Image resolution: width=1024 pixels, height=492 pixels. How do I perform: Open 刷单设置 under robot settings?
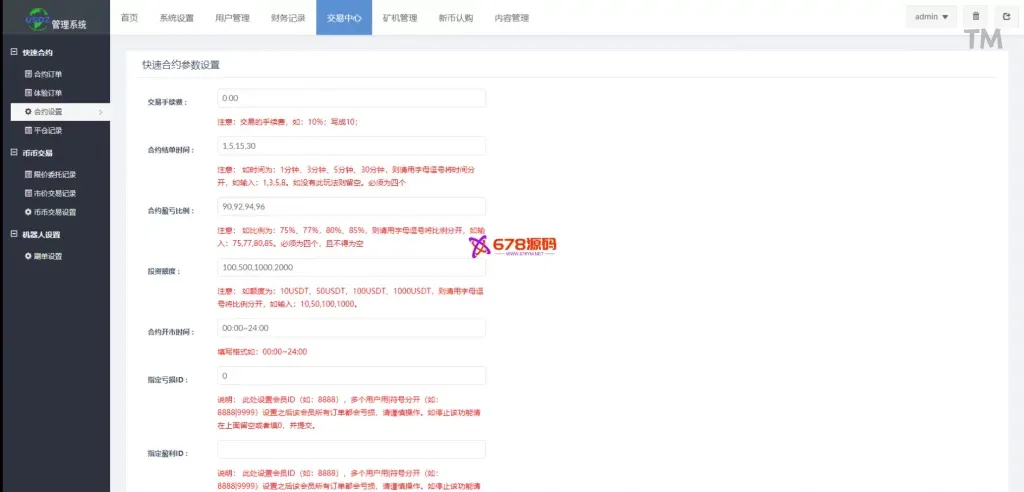point(47,256)
